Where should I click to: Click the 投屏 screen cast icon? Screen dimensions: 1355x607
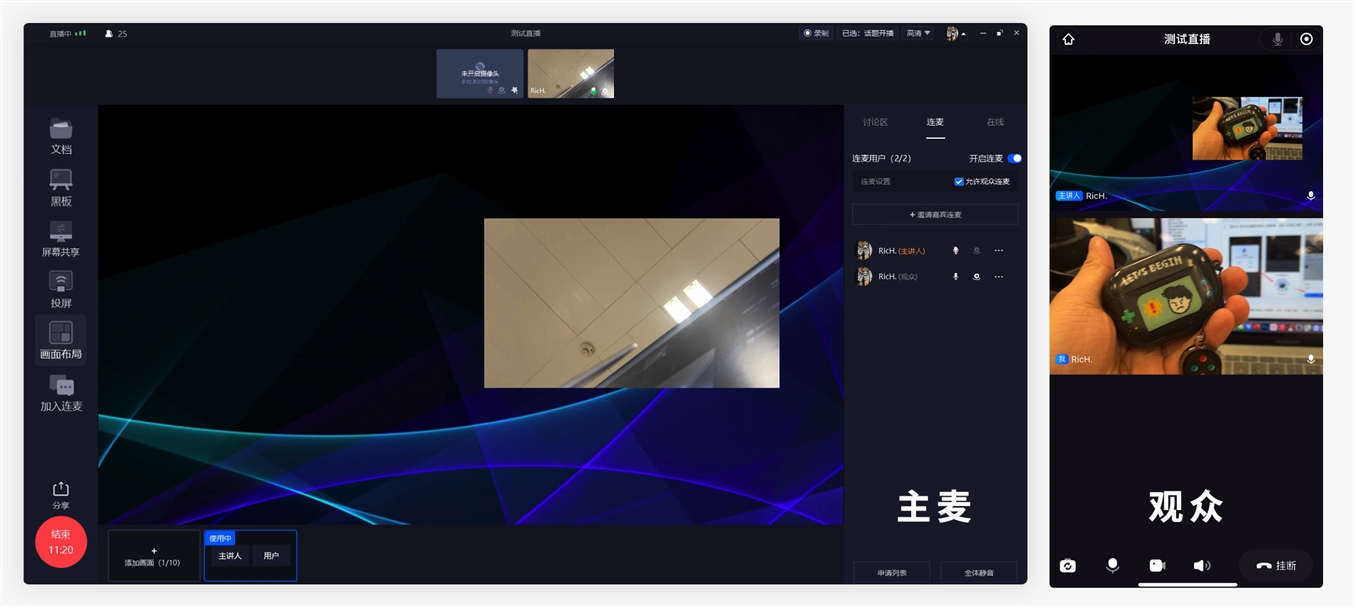pyautogui.click(x=61, y=289)
